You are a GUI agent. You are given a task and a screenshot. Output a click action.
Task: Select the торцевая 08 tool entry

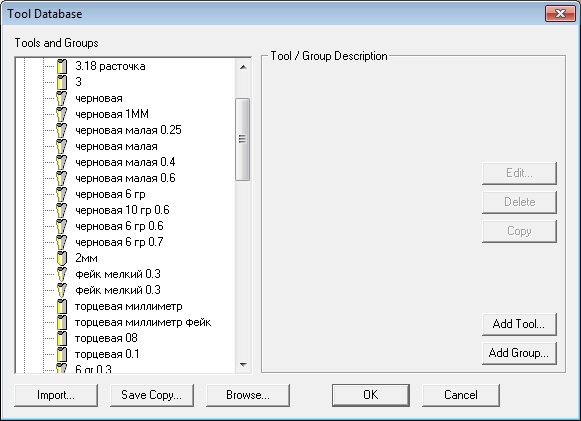pyautogui.click(x=106, y=338)
